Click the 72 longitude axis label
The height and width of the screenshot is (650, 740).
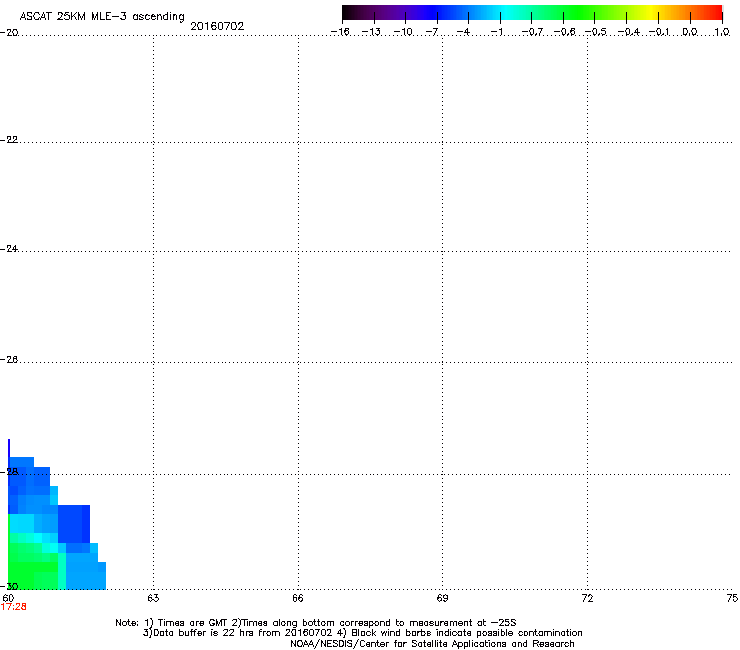point(587,599)
